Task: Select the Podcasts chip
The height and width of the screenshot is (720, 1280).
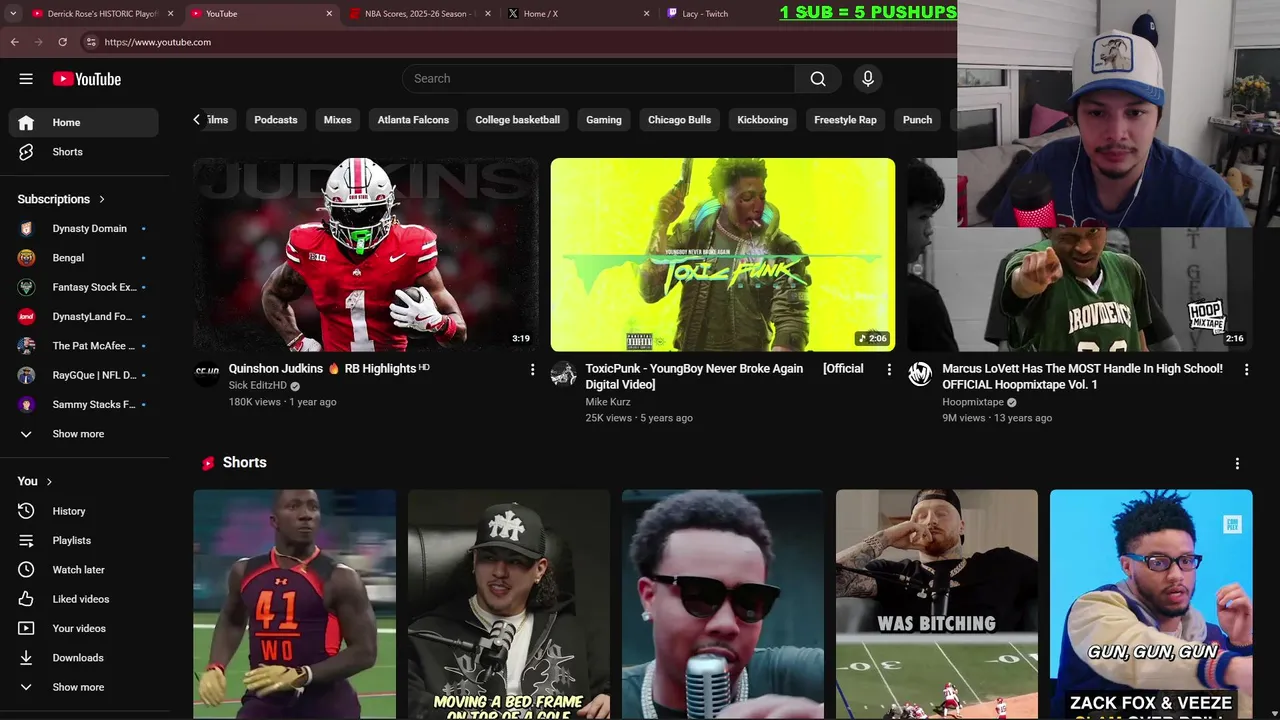Action: point(276,120)
